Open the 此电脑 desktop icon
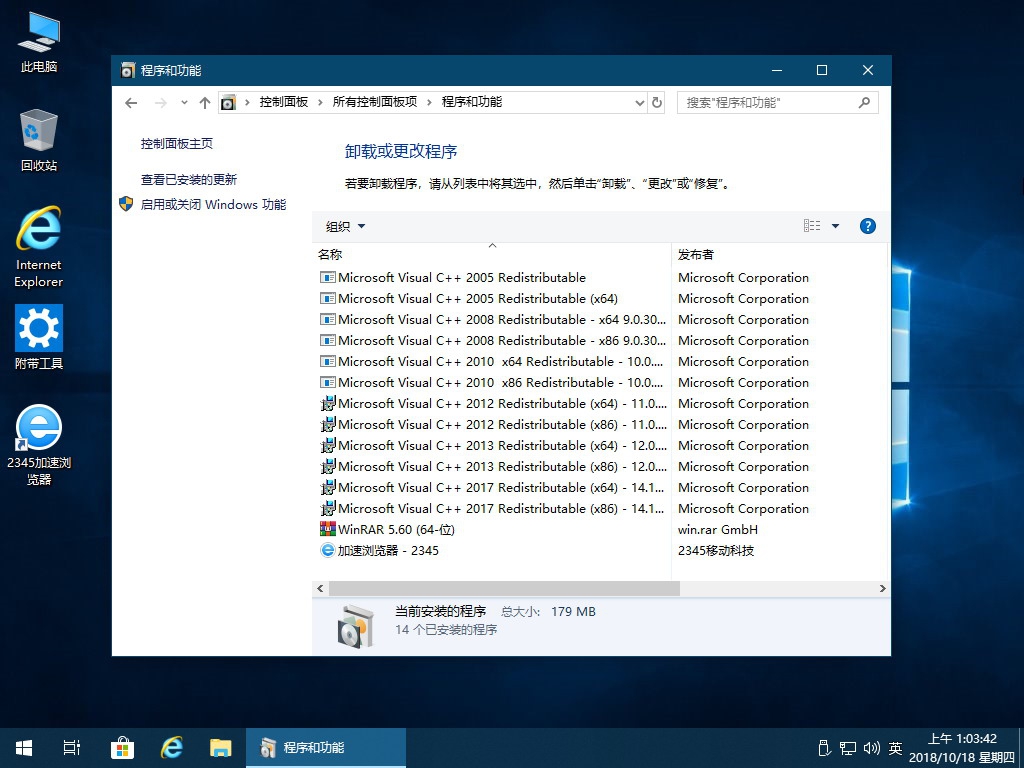This screenshot has height=768, width=1024. (x=39, y=42)
